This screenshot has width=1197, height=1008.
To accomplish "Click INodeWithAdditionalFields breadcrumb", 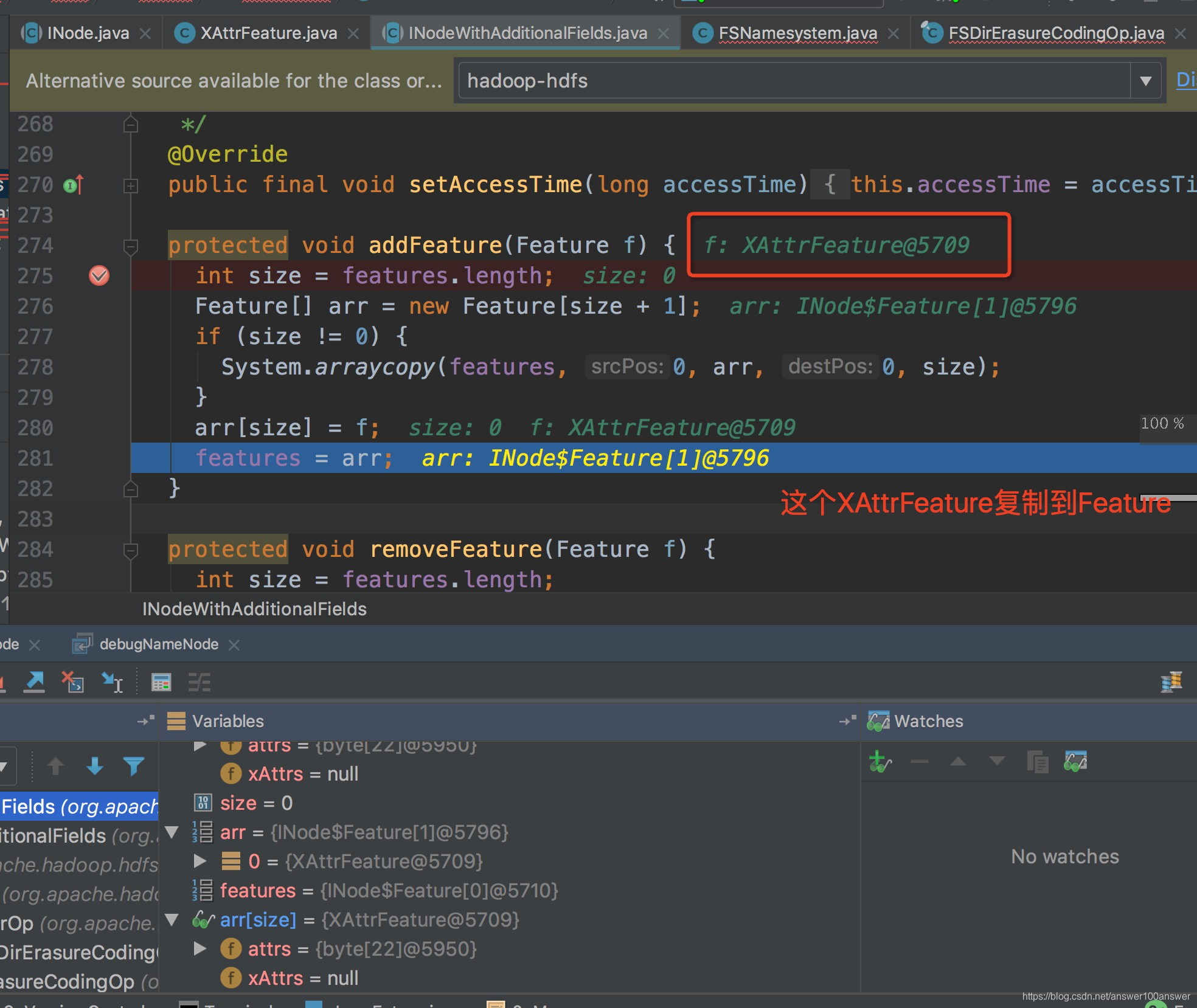I will coord(254,609).
